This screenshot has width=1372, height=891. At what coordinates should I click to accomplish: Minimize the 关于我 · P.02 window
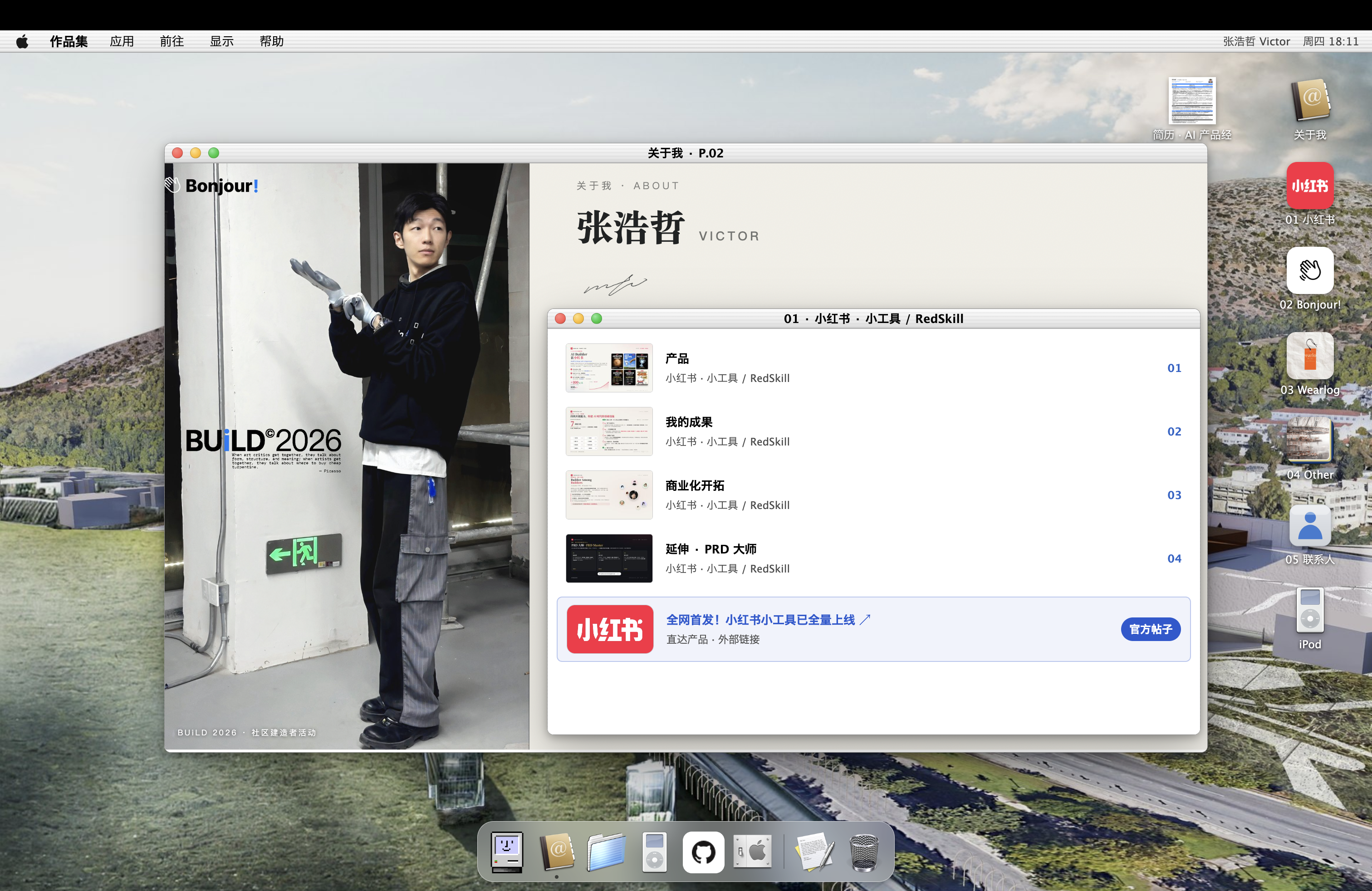pyautogui.click(x=196, y=153)
